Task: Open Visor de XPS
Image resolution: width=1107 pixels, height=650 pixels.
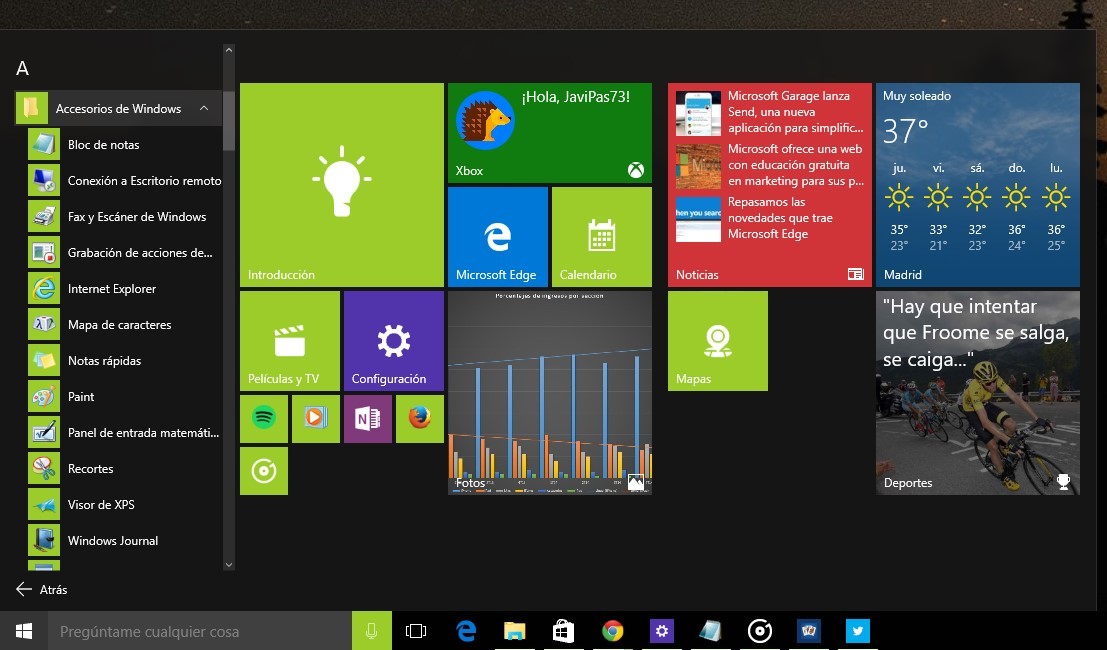Action: 125,505
